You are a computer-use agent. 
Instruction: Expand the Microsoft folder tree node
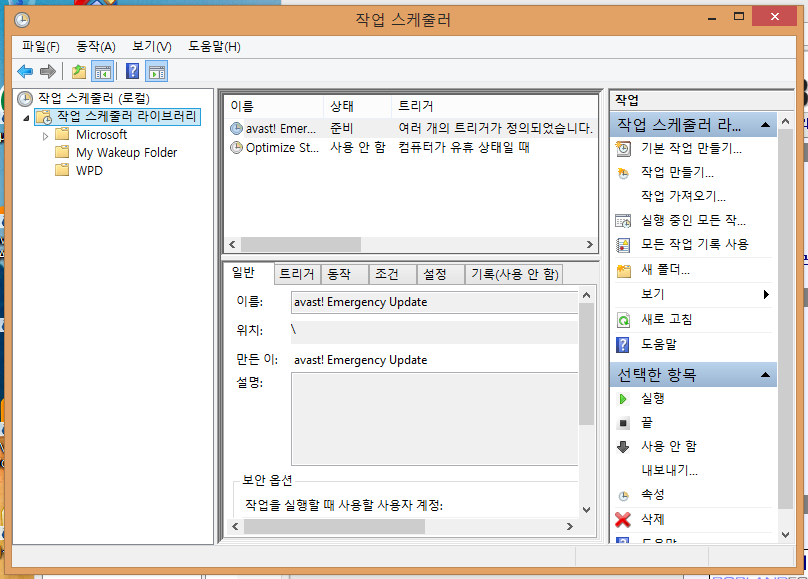point(46,135)
